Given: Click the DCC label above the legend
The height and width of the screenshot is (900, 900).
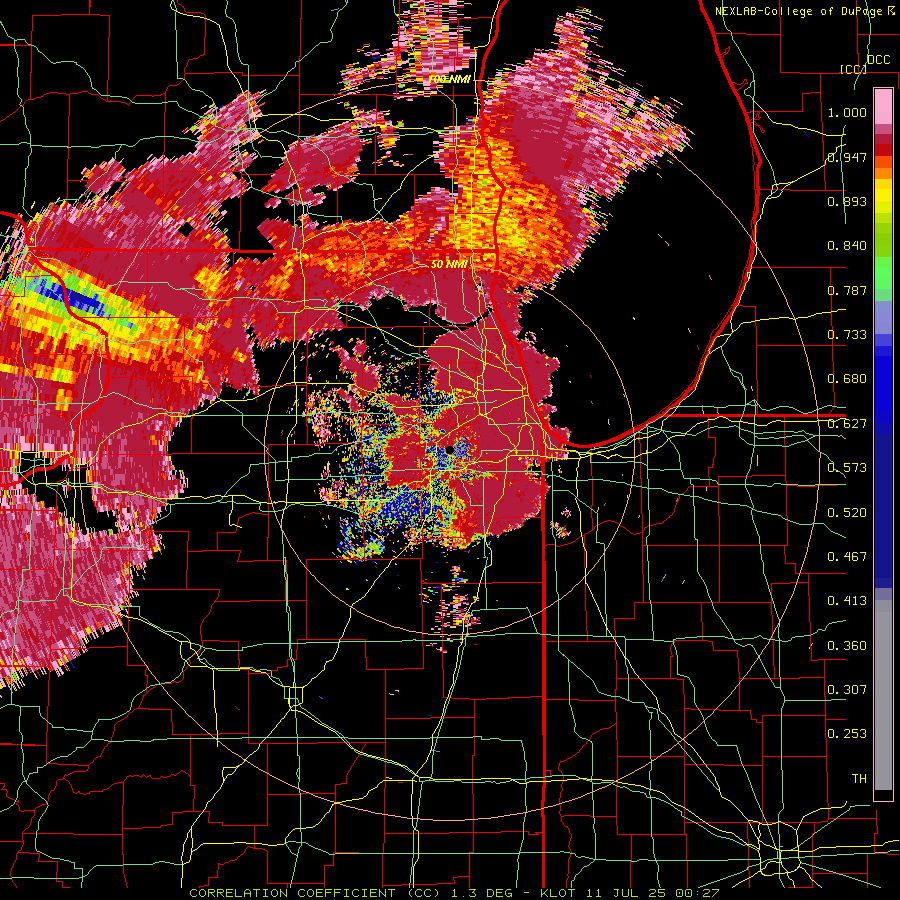Looking at the screenshot, I should (878, 60).
